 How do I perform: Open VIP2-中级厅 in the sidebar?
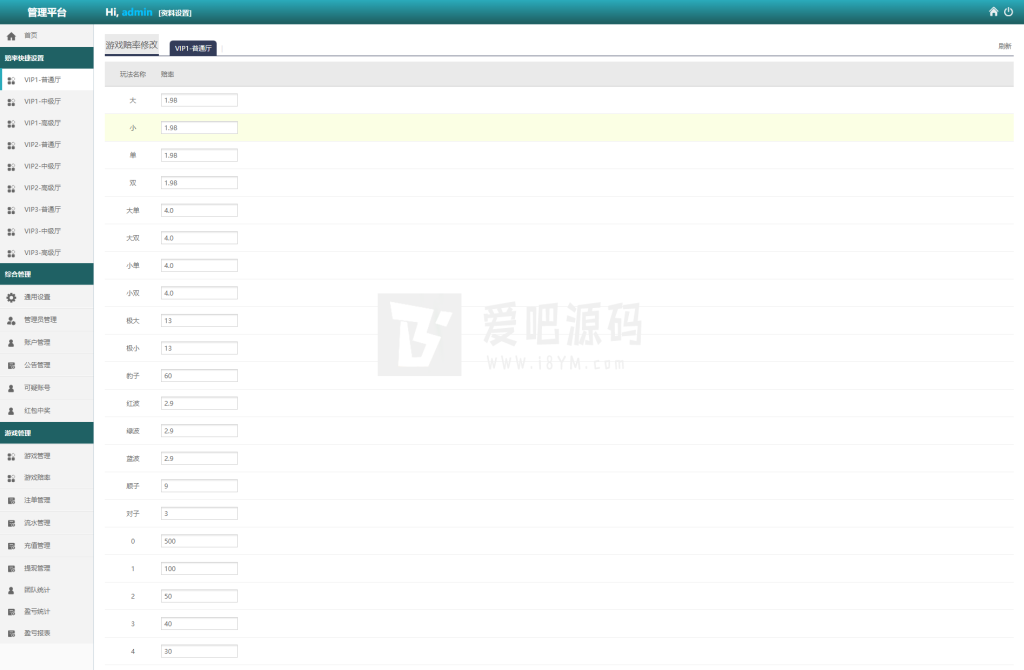(46, 166)
